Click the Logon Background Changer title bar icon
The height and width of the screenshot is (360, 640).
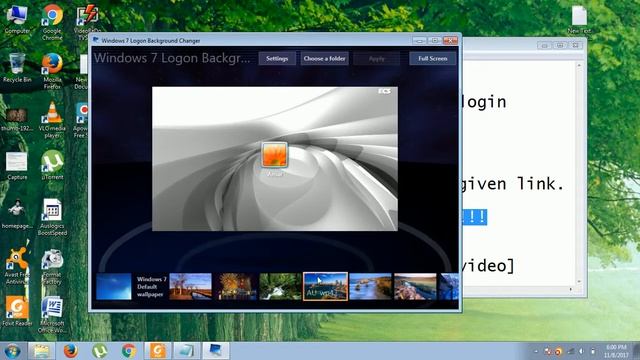pyautogui.click(x=96, y=40)
